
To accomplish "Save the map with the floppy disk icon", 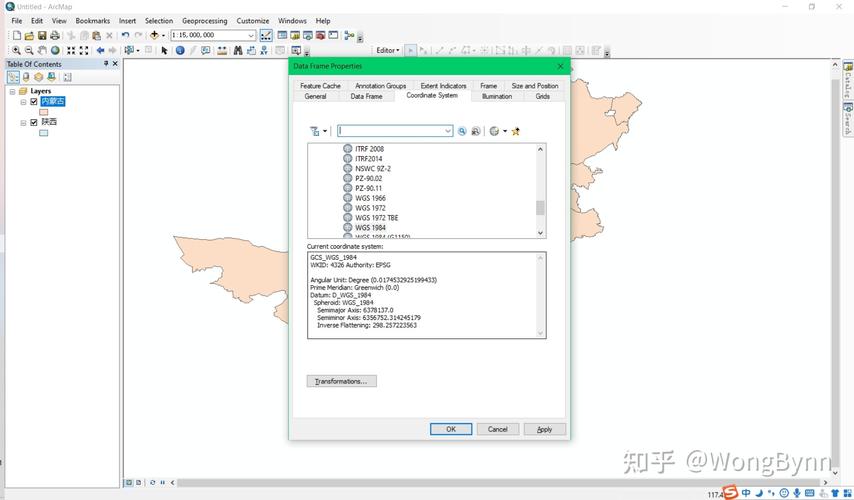I will [x=42, y=35].
